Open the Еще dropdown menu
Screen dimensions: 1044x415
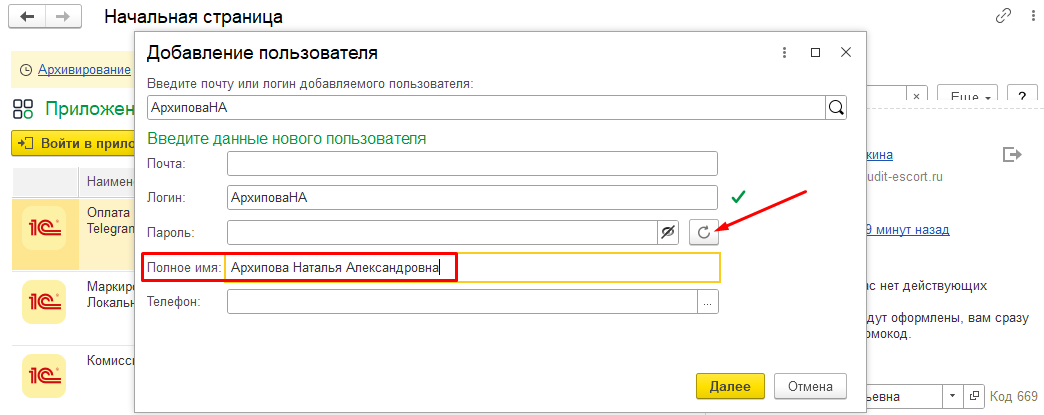pos(970,97)
